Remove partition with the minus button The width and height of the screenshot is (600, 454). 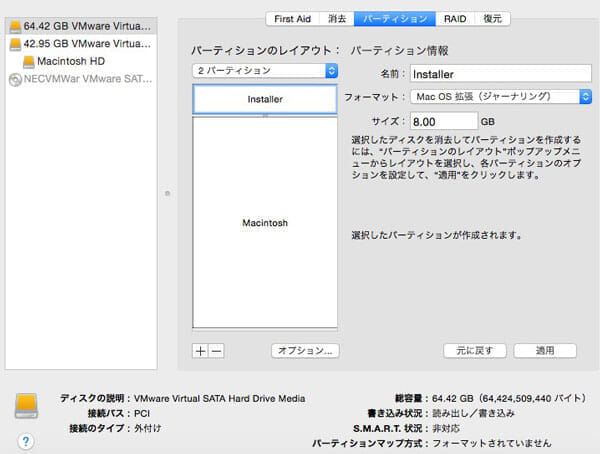click(x=216, y=350)
